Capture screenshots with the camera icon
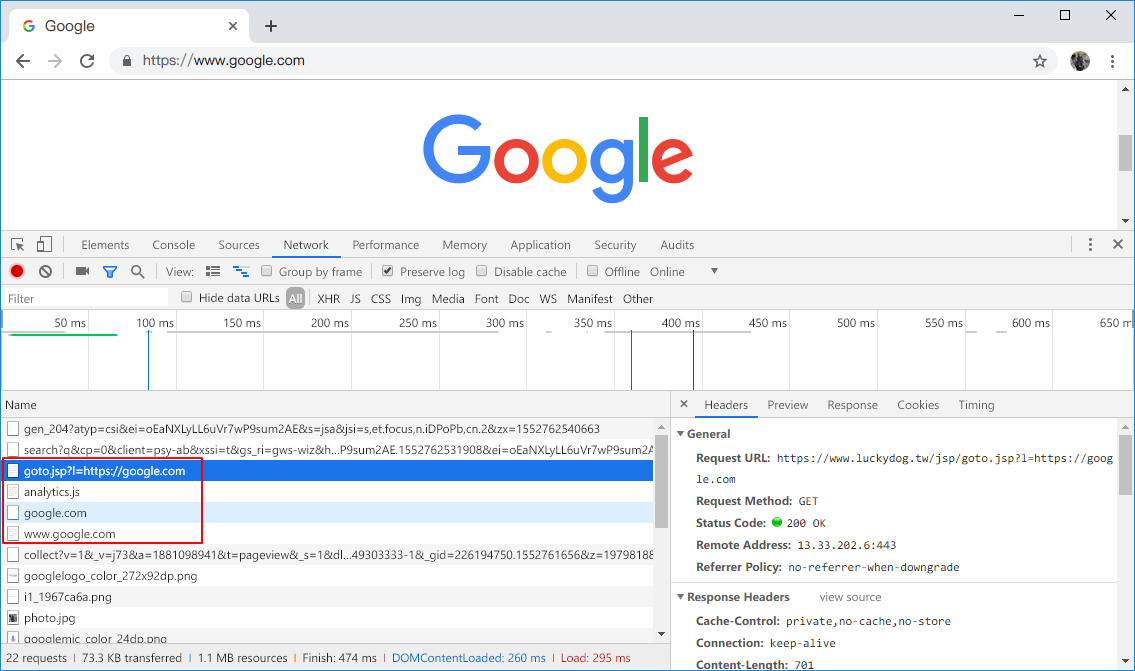The image size is (1135, 671). point(83,271)
